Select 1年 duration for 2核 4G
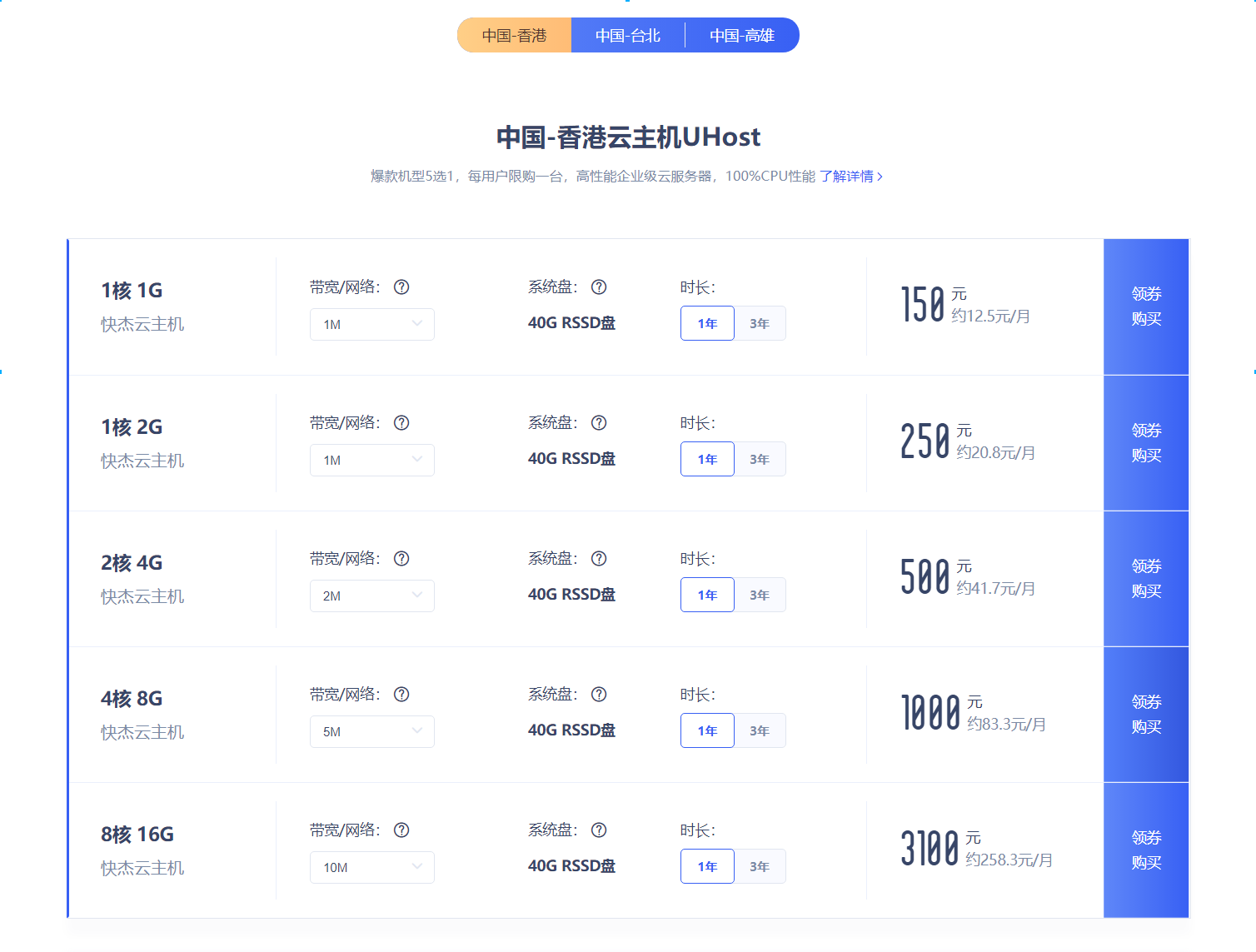 pos(707,595)
